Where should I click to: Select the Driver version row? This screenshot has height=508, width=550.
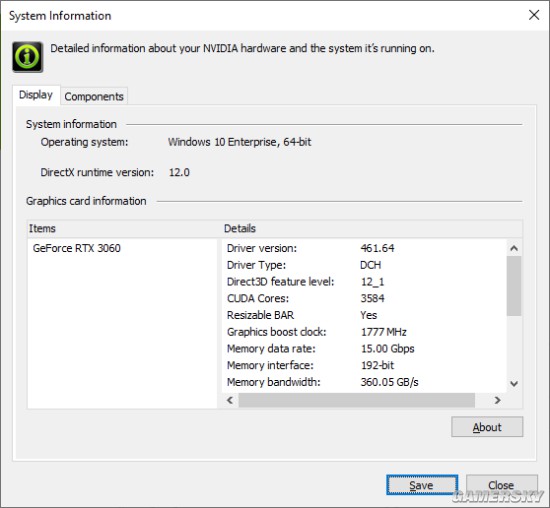[365, 248]
